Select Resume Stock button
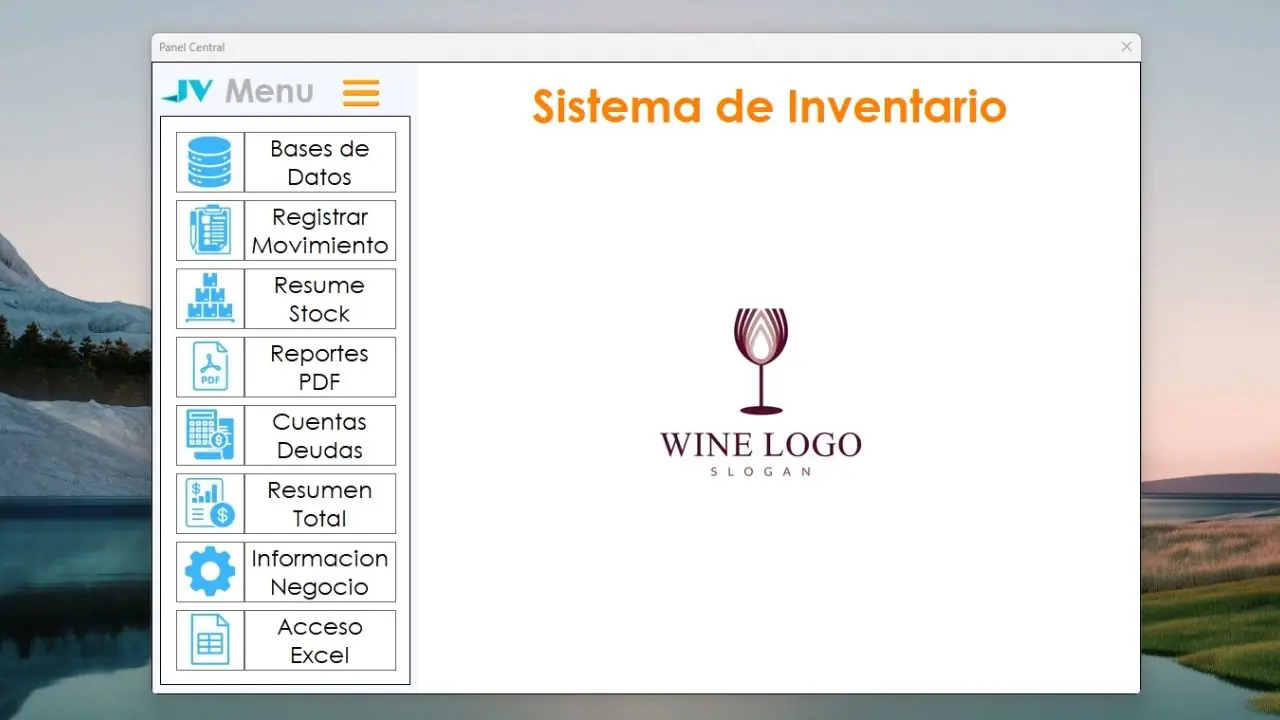 [320, 298]
